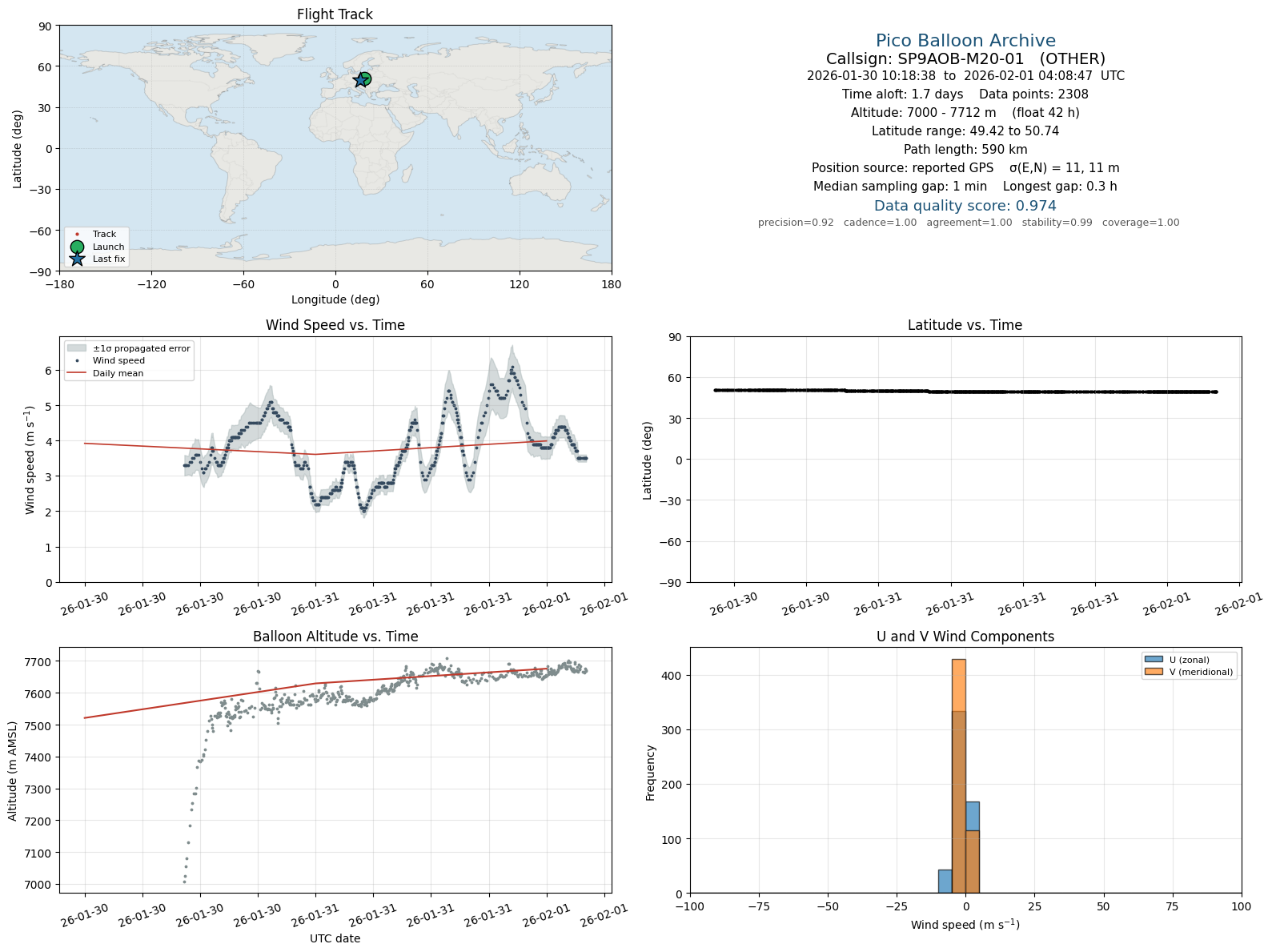Select the blue top of the rightmost U histogram bar
Screen dimensions: 1272x952
coord(972,816)
